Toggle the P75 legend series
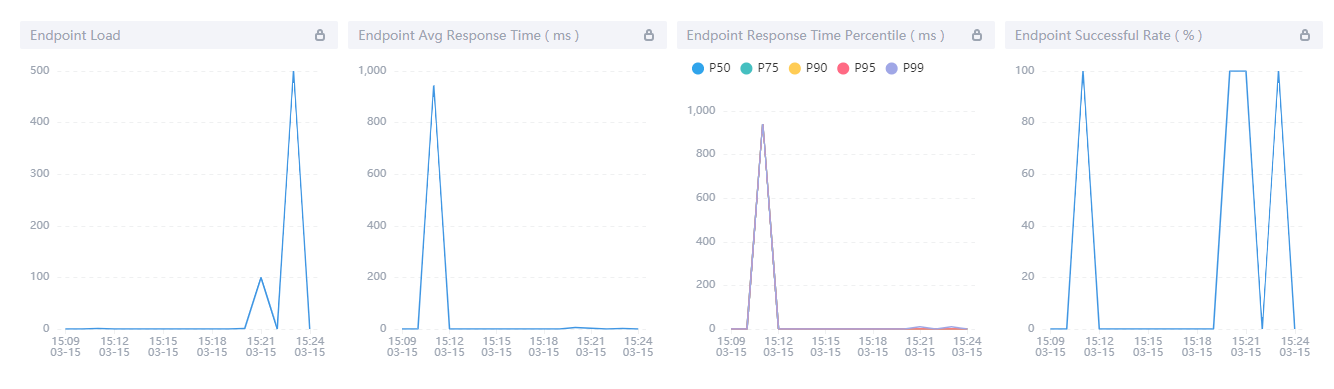Screen dimensions: 1334x389 [759, 68]
